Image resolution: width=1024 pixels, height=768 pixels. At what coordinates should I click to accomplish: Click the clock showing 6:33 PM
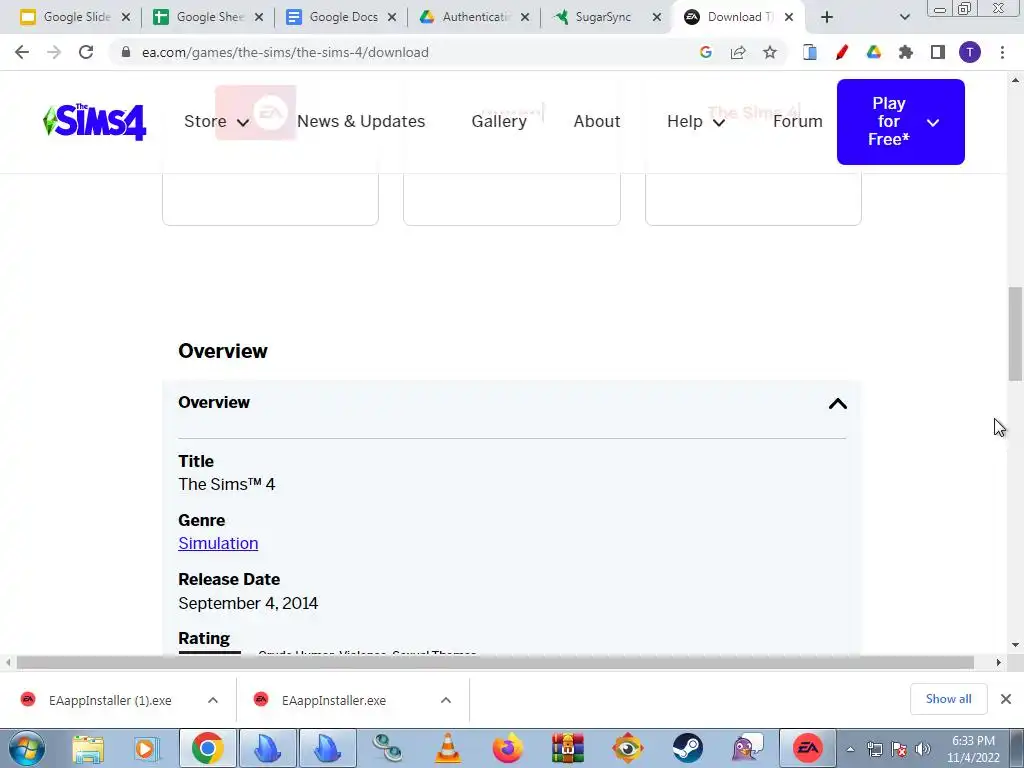tap(973, 741)
